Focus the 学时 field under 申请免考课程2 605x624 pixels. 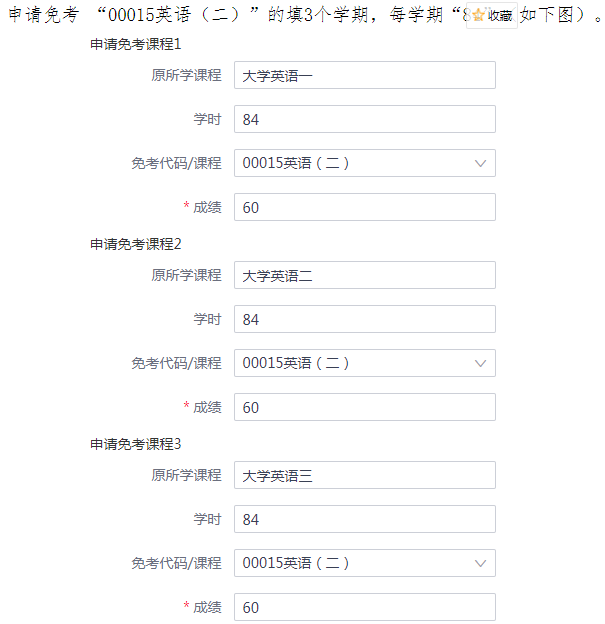tap(364, 319)
